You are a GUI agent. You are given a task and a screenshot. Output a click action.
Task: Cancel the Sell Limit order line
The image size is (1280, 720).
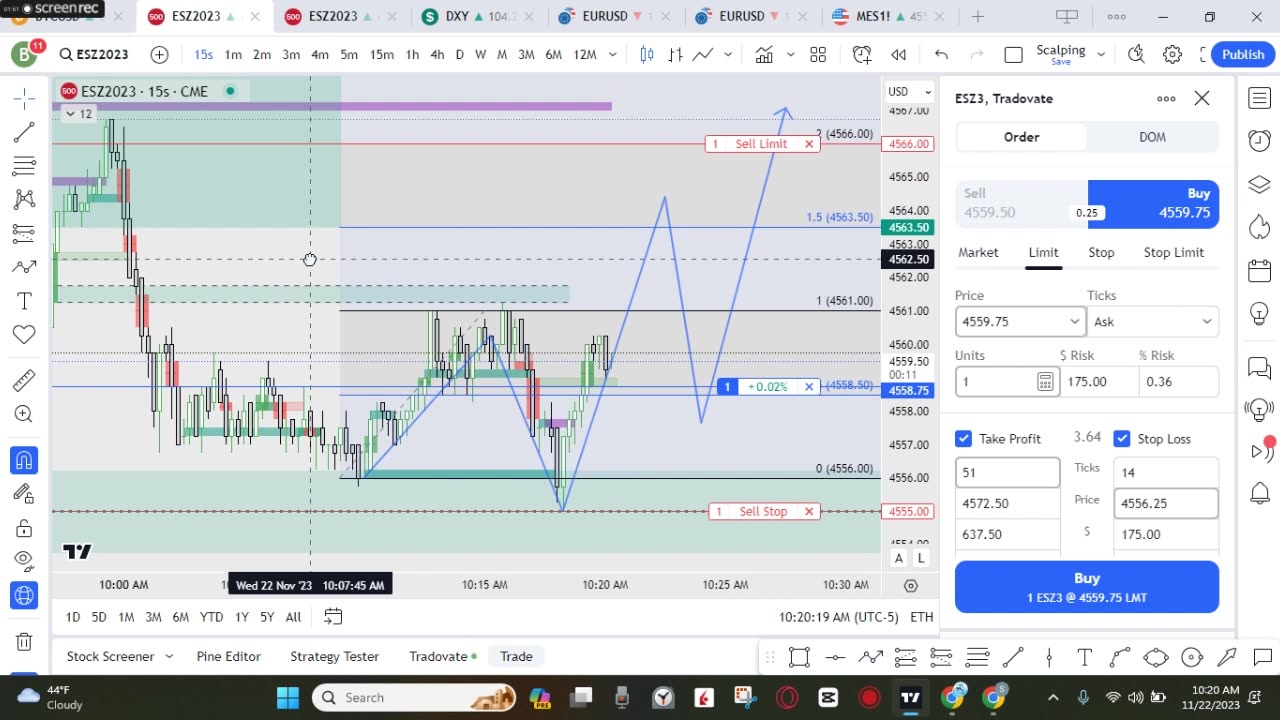point(809,144)
